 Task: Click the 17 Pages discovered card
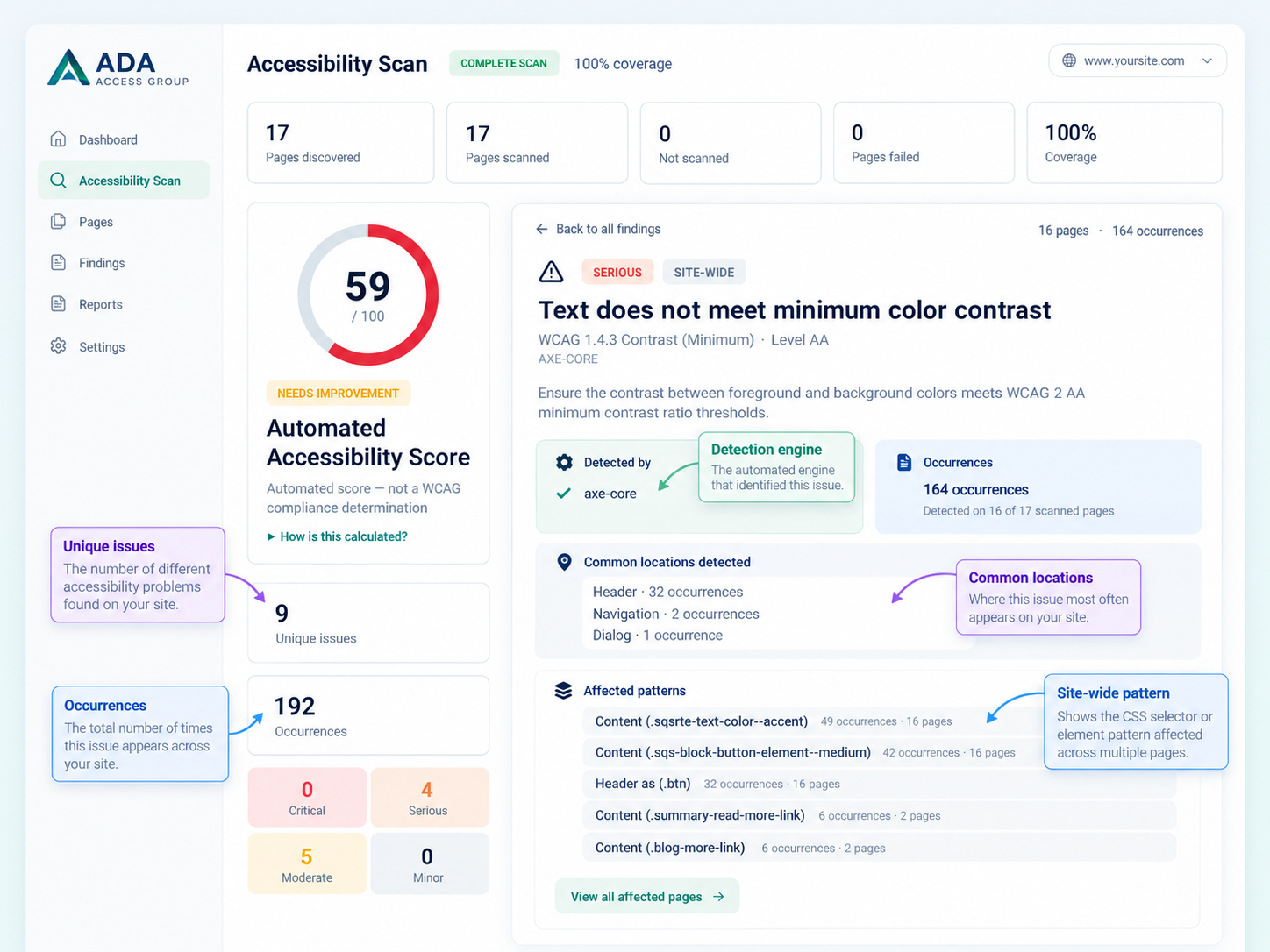340,143
